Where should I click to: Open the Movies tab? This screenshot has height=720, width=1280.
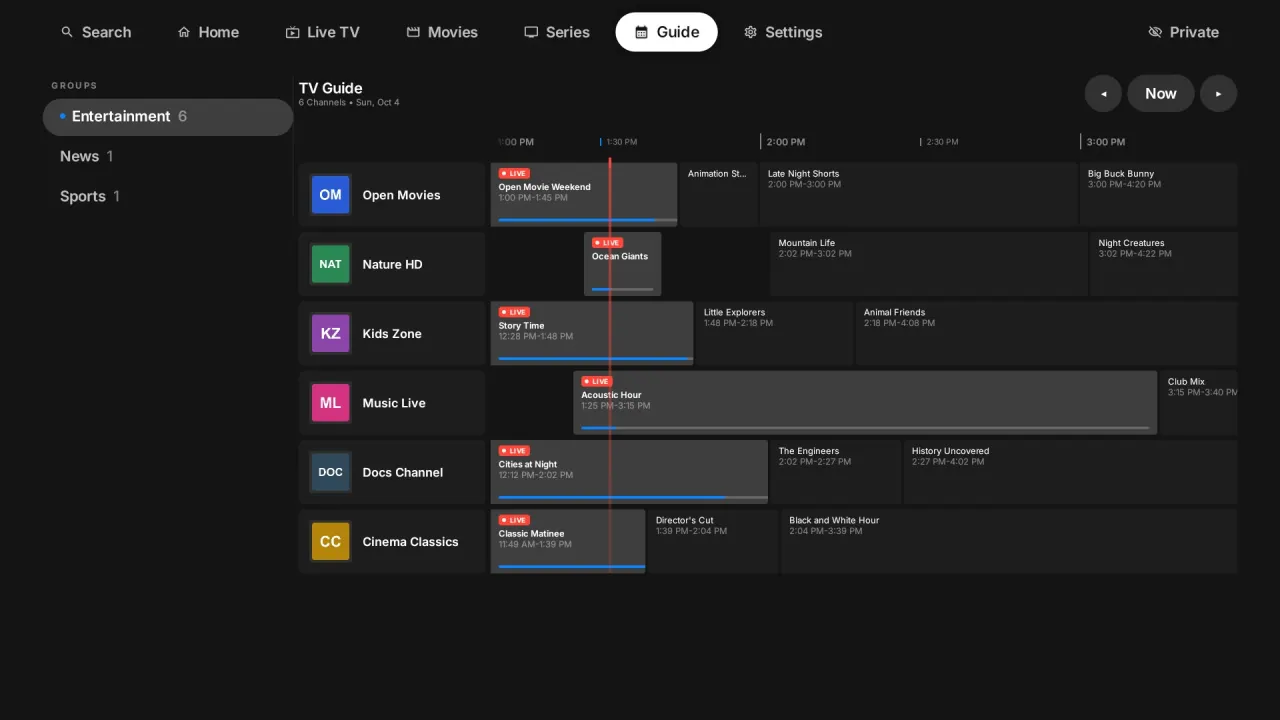coord(442,32)
